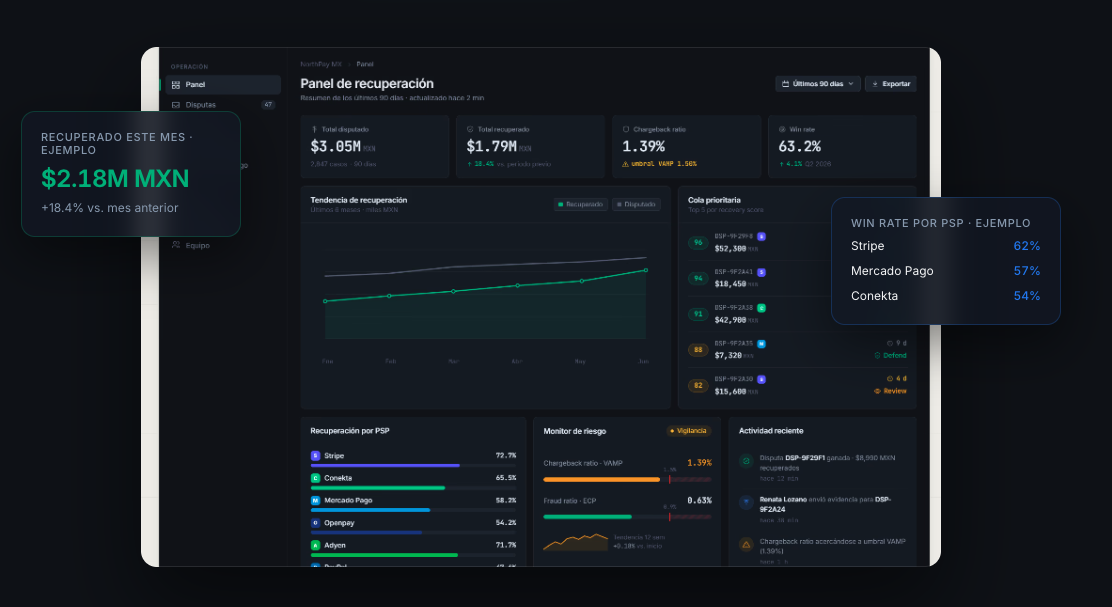Toggle the Disputado series in chart legend

tap(636, 204)
